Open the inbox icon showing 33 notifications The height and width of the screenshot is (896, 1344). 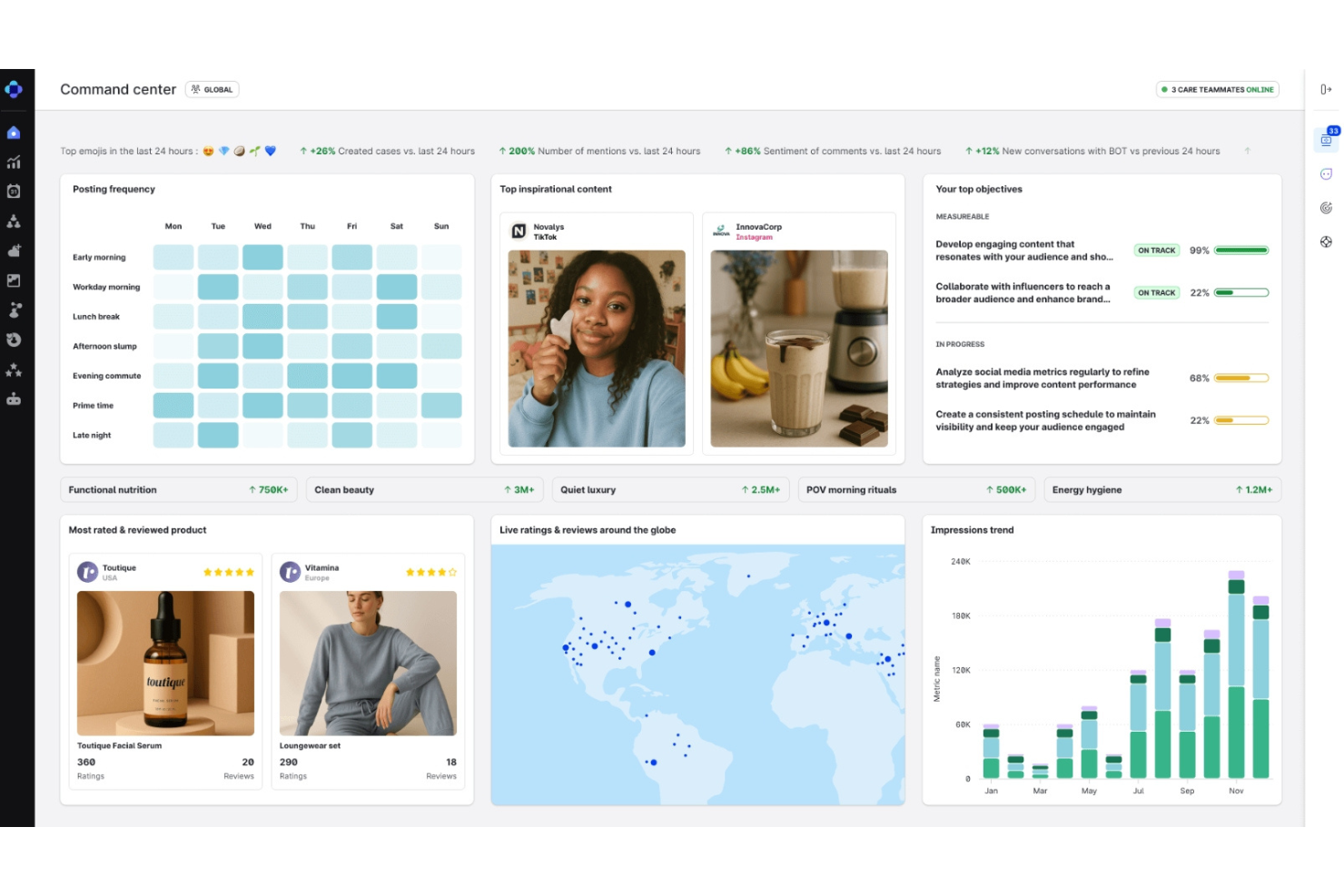(1327, 139)
